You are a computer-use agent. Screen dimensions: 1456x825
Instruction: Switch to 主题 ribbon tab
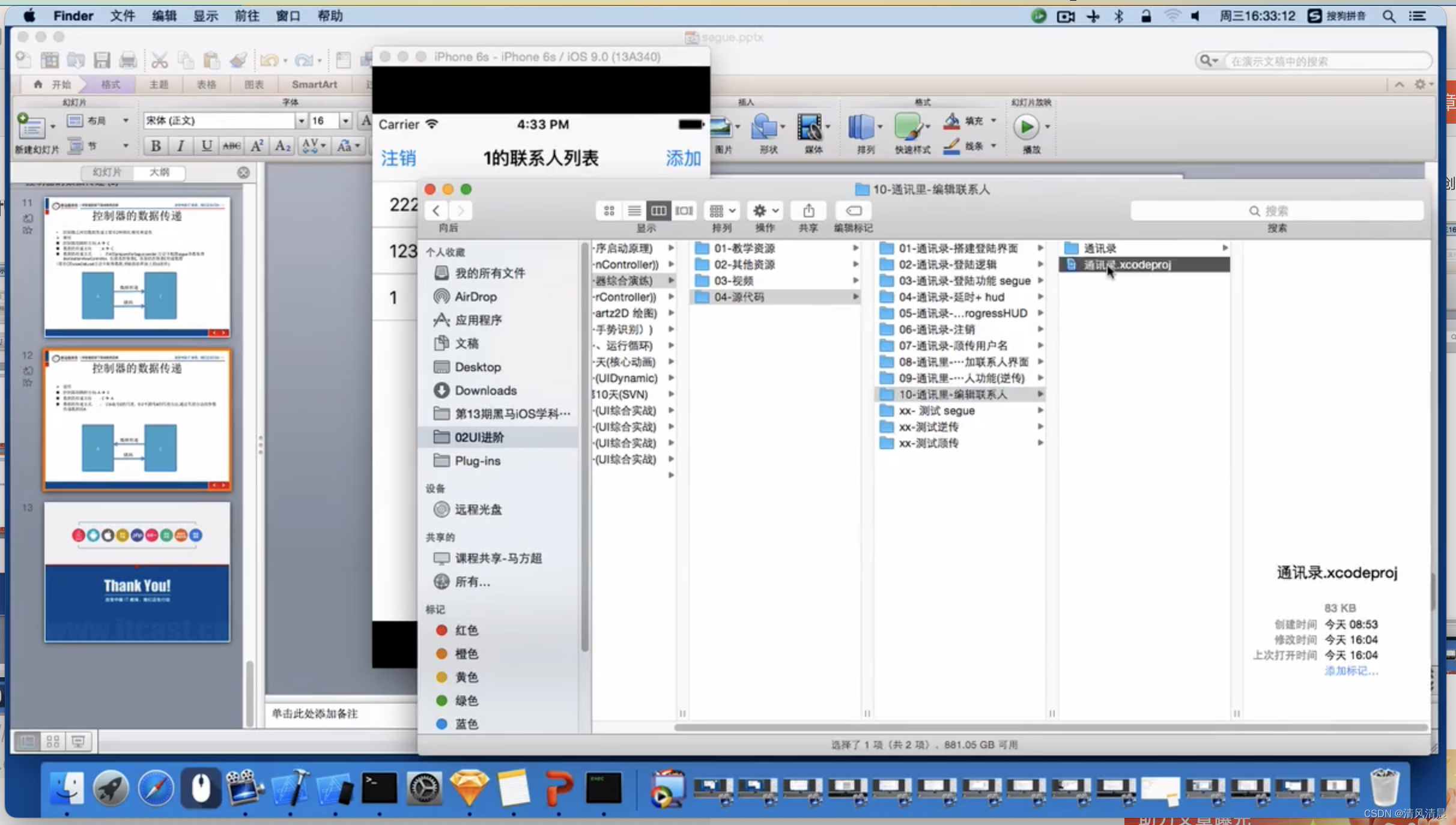click(x=159, y=84)
